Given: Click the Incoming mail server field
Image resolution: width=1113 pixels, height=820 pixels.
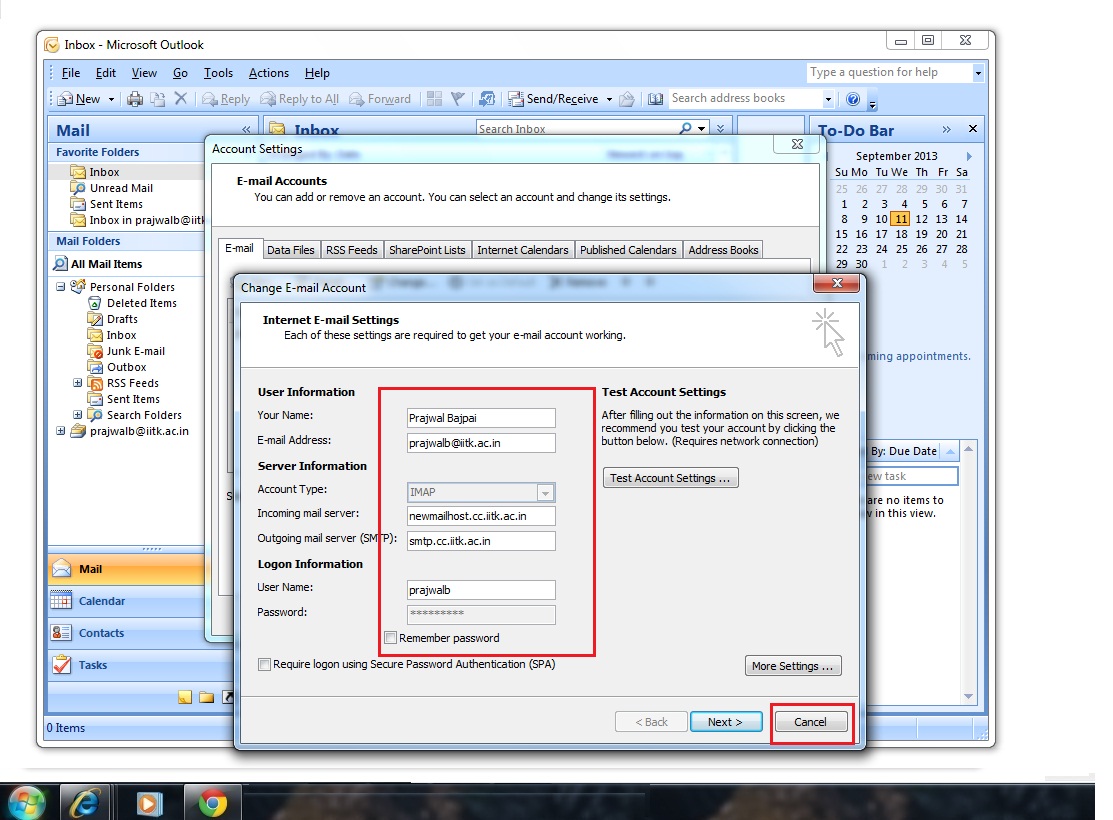Looking at the screenshot, I should point(481,516).
